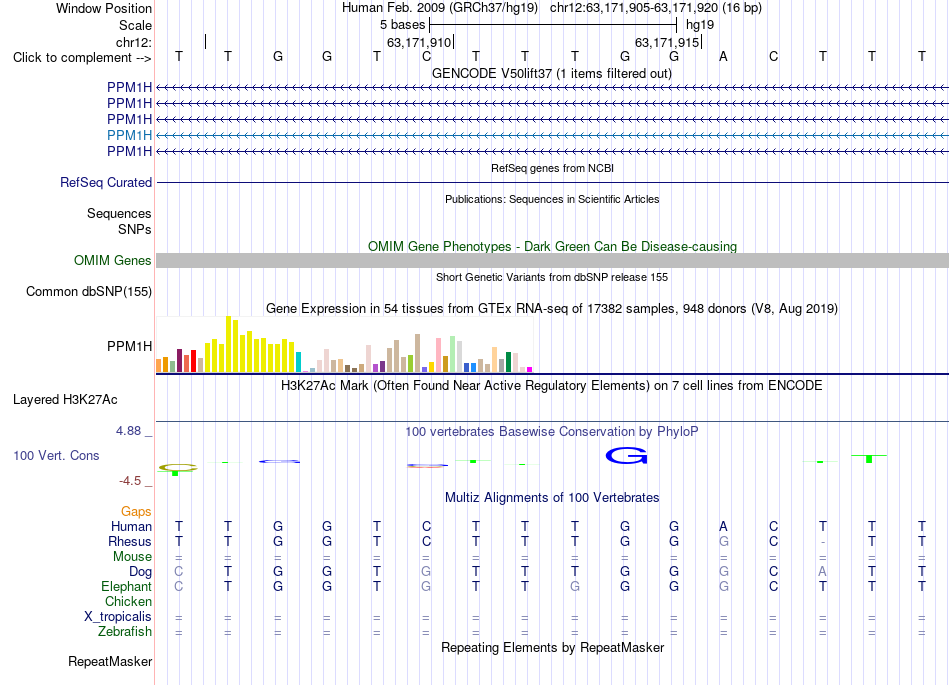The image size is (950, 685).
Task: Click the magenta last bar of the GTEx chart
Action: click(530, 369)
